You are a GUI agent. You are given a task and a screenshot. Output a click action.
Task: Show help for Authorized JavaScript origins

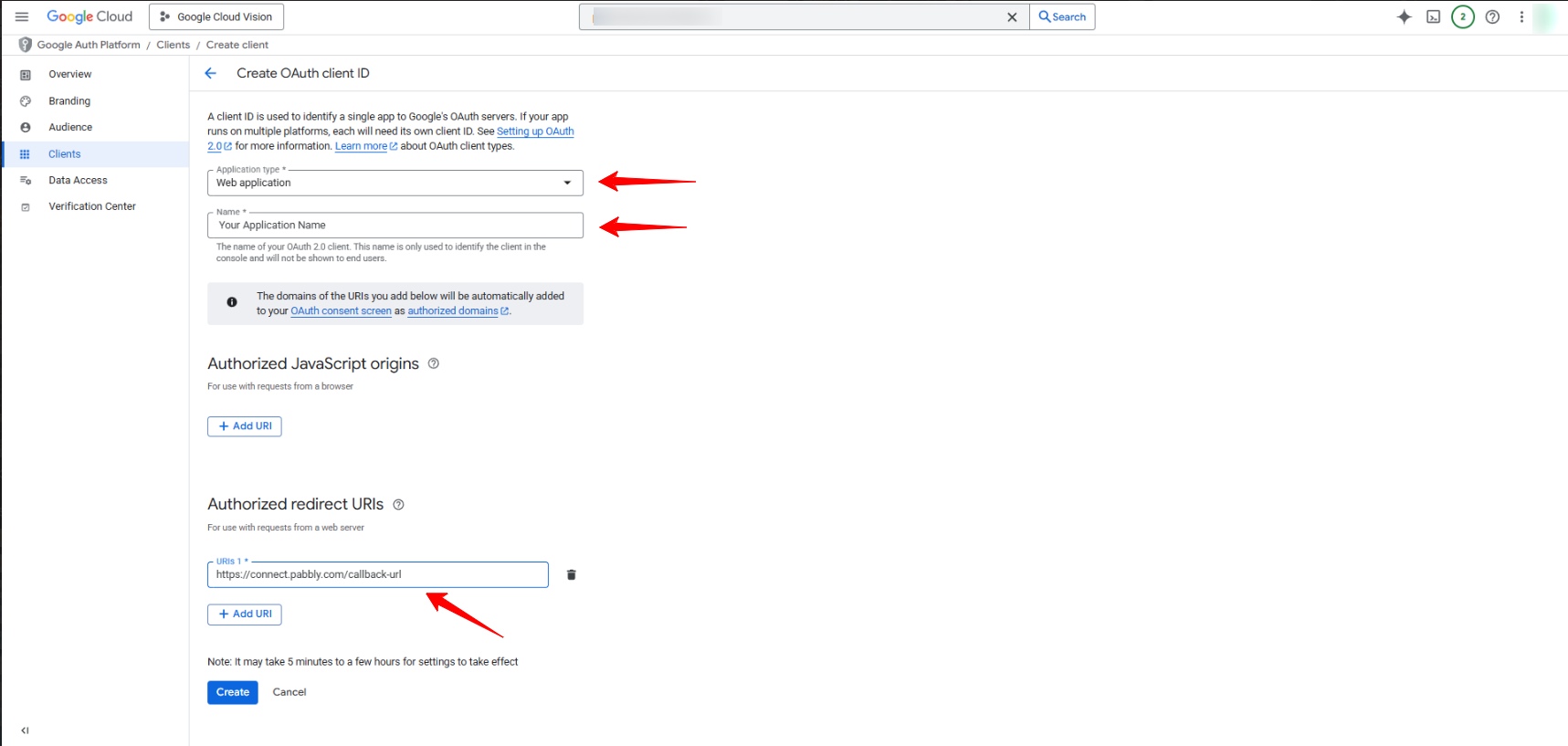pos(434,363)
